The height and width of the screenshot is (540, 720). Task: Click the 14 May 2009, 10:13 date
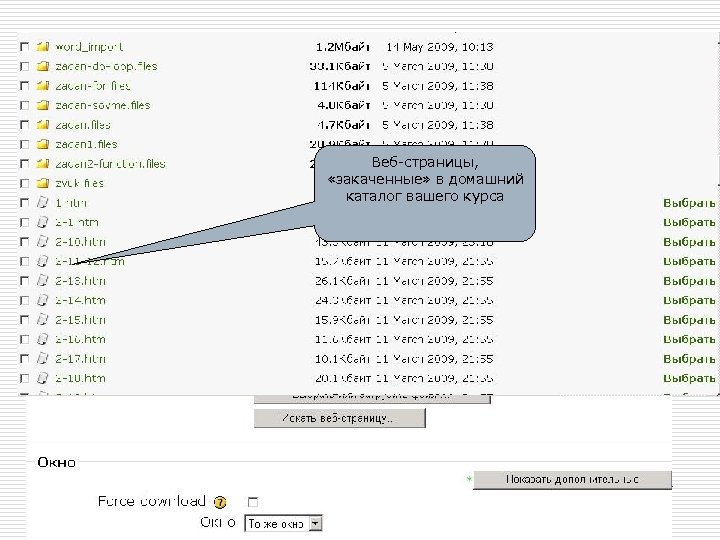tap(439, 47)
